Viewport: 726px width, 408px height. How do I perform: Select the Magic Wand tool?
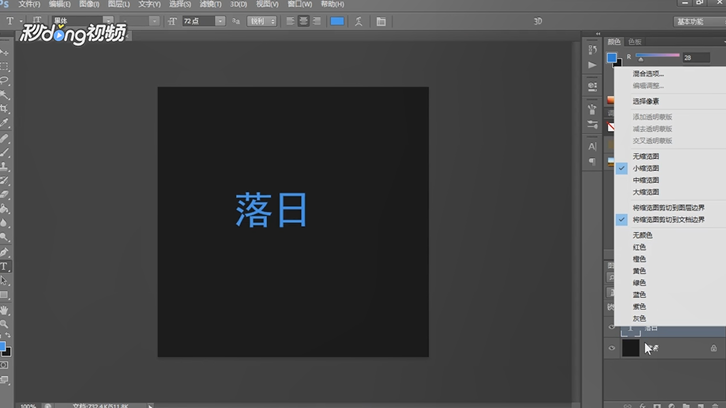pos(5,94)
